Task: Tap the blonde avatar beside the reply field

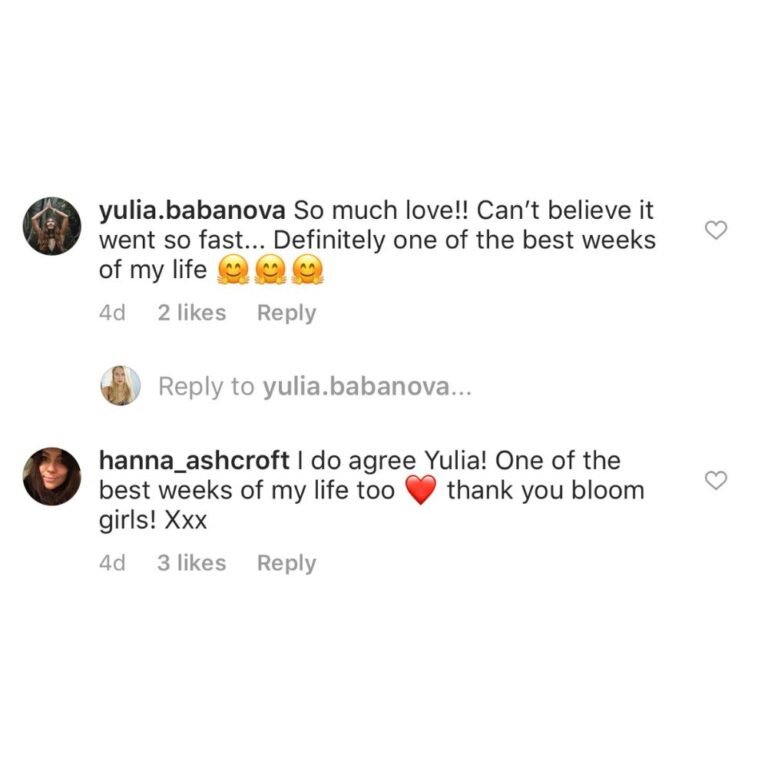Action: pos(120,385)
